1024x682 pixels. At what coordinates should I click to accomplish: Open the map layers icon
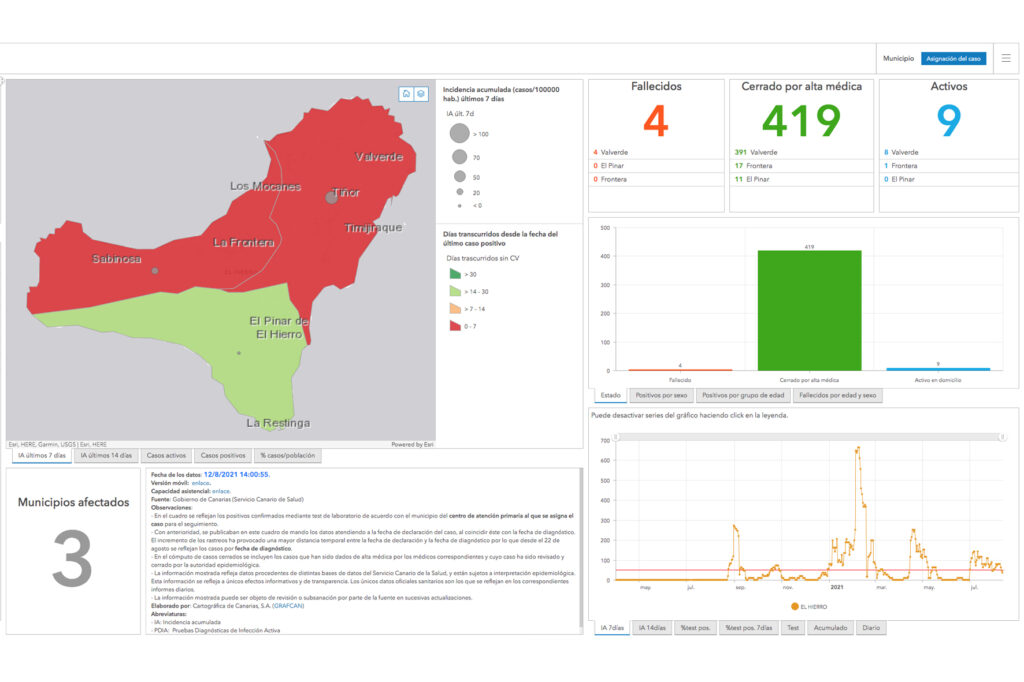(422, 93)
